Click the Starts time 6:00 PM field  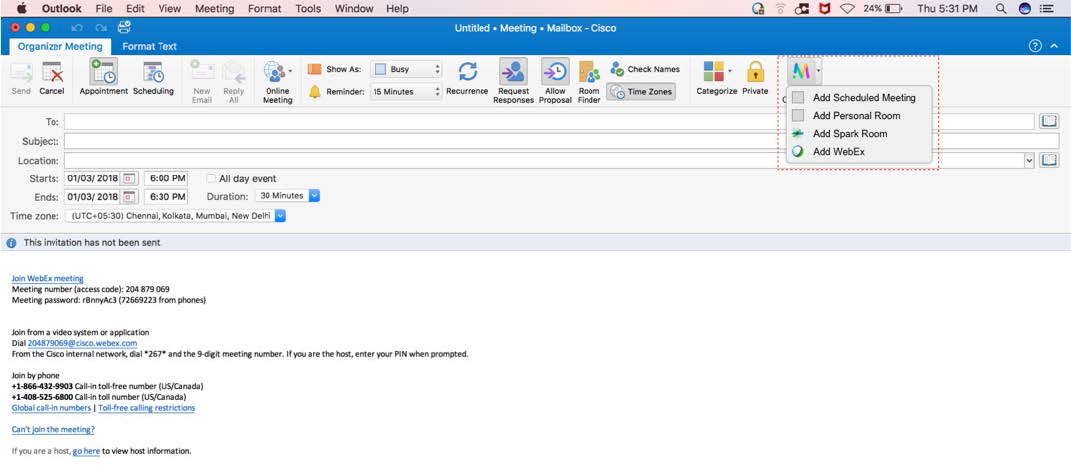click(165, 178)
